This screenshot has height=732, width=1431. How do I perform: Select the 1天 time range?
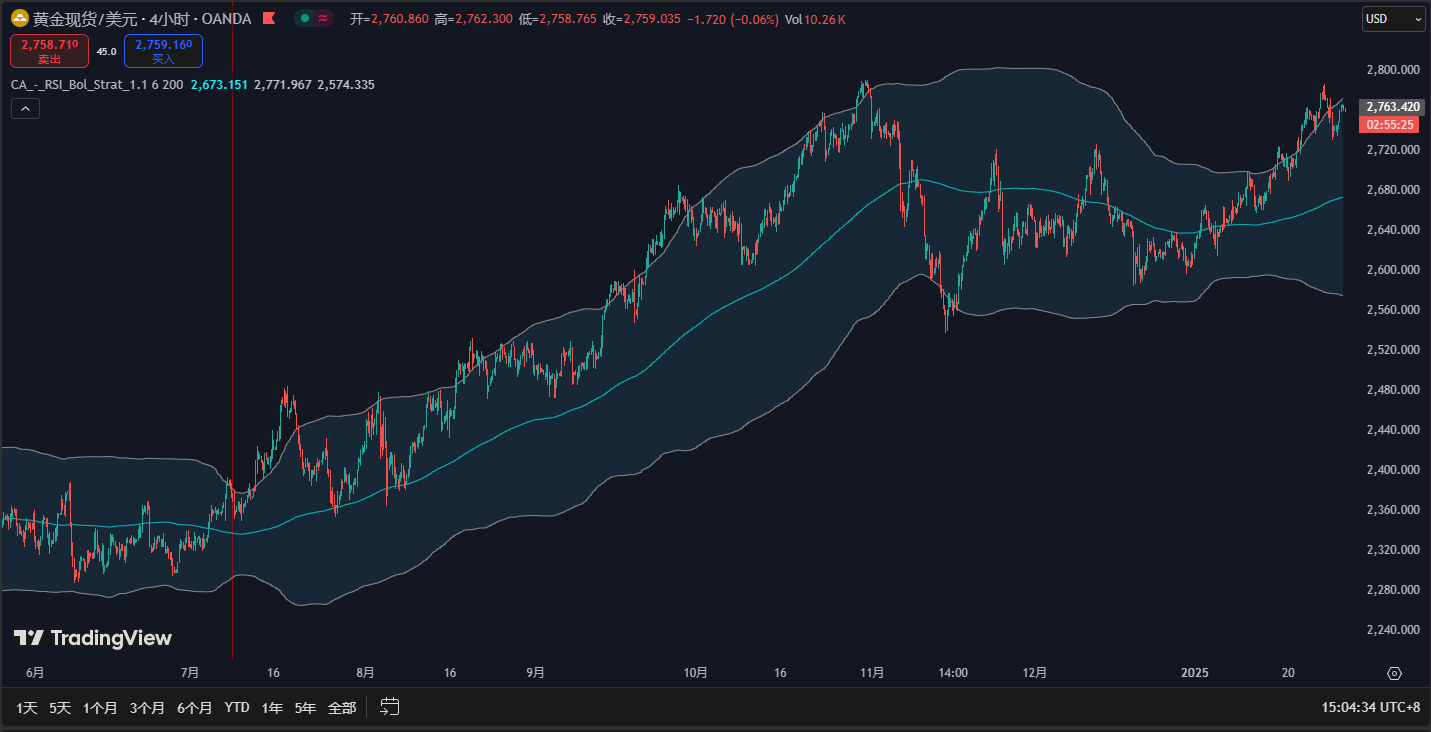tap(27, 707)
